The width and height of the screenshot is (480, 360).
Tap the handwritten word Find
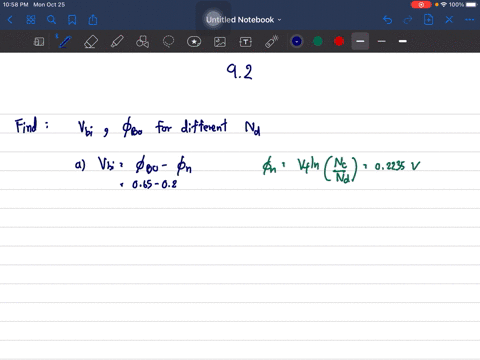coord(26,126)
